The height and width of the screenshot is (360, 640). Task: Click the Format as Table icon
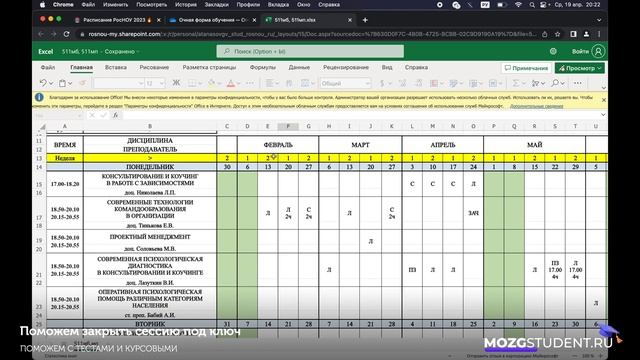453,83
